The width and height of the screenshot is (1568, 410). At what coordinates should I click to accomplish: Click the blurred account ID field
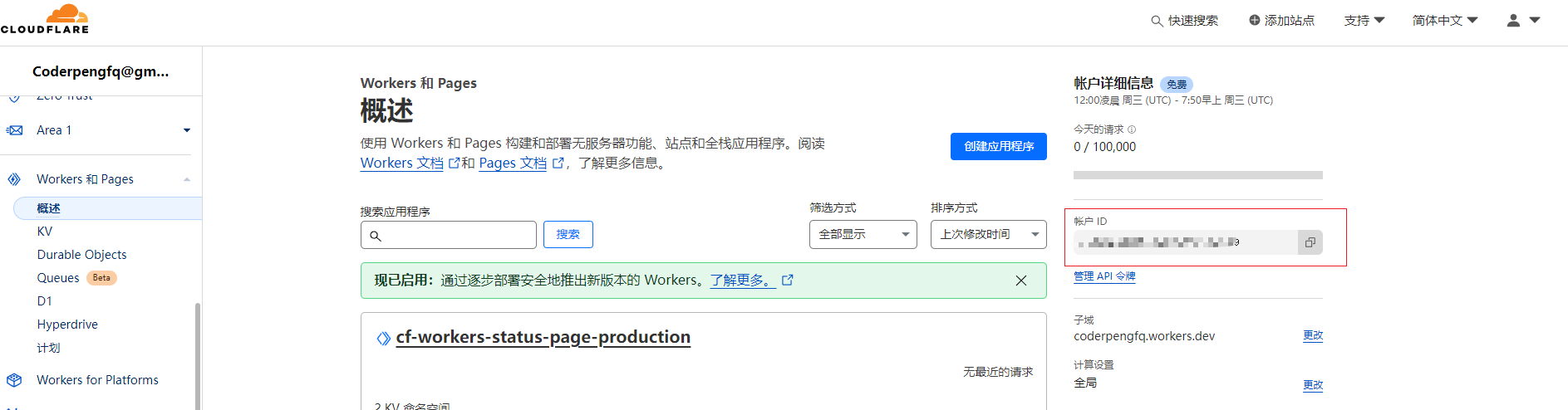tap(1186, 242)
